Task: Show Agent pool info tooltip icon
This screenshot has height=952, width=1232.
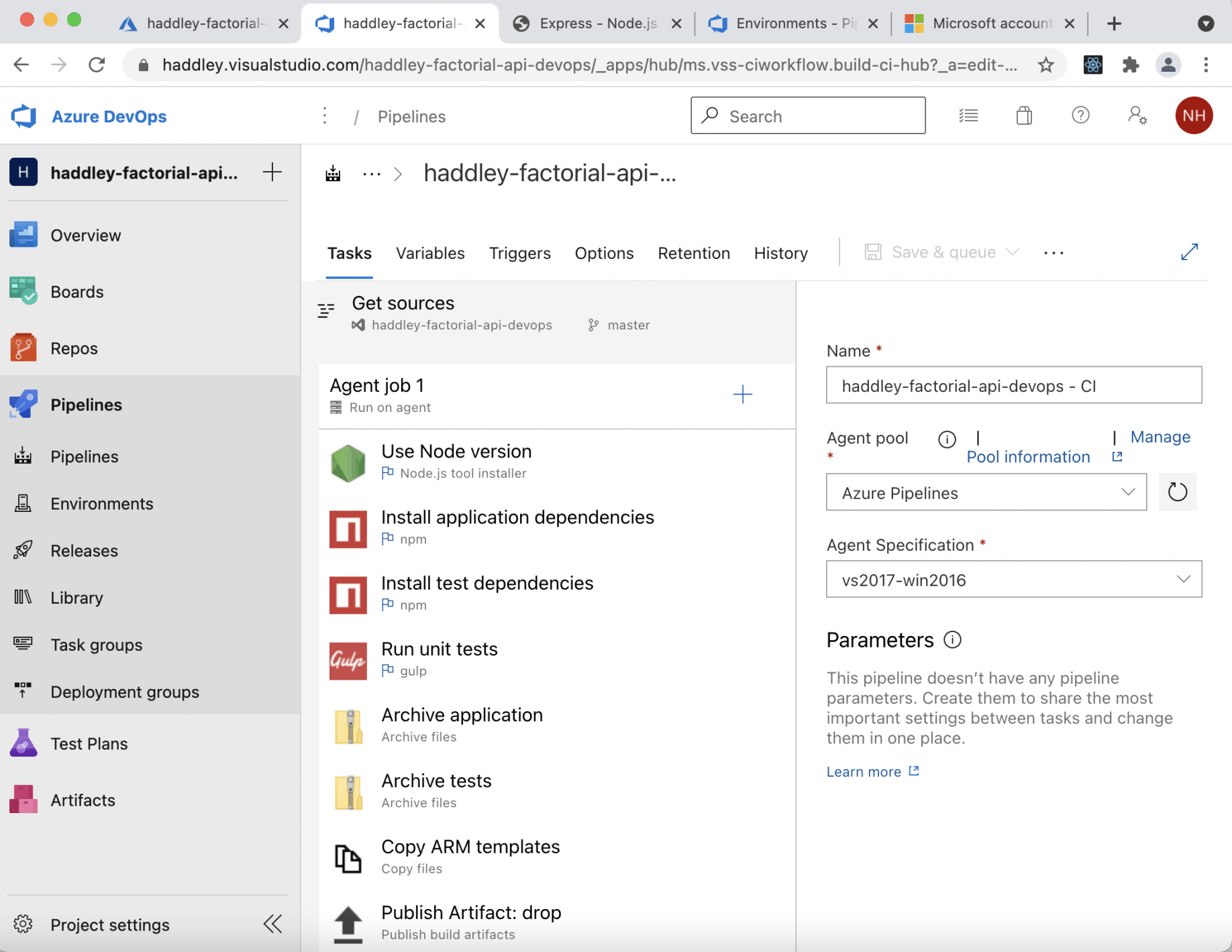Action: [947, 439]
